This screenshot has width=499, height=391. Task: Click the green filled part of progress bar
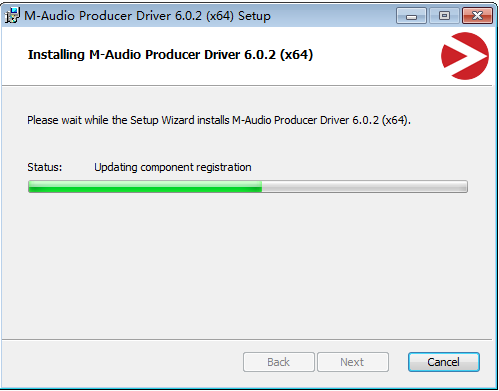click(145, 187)
